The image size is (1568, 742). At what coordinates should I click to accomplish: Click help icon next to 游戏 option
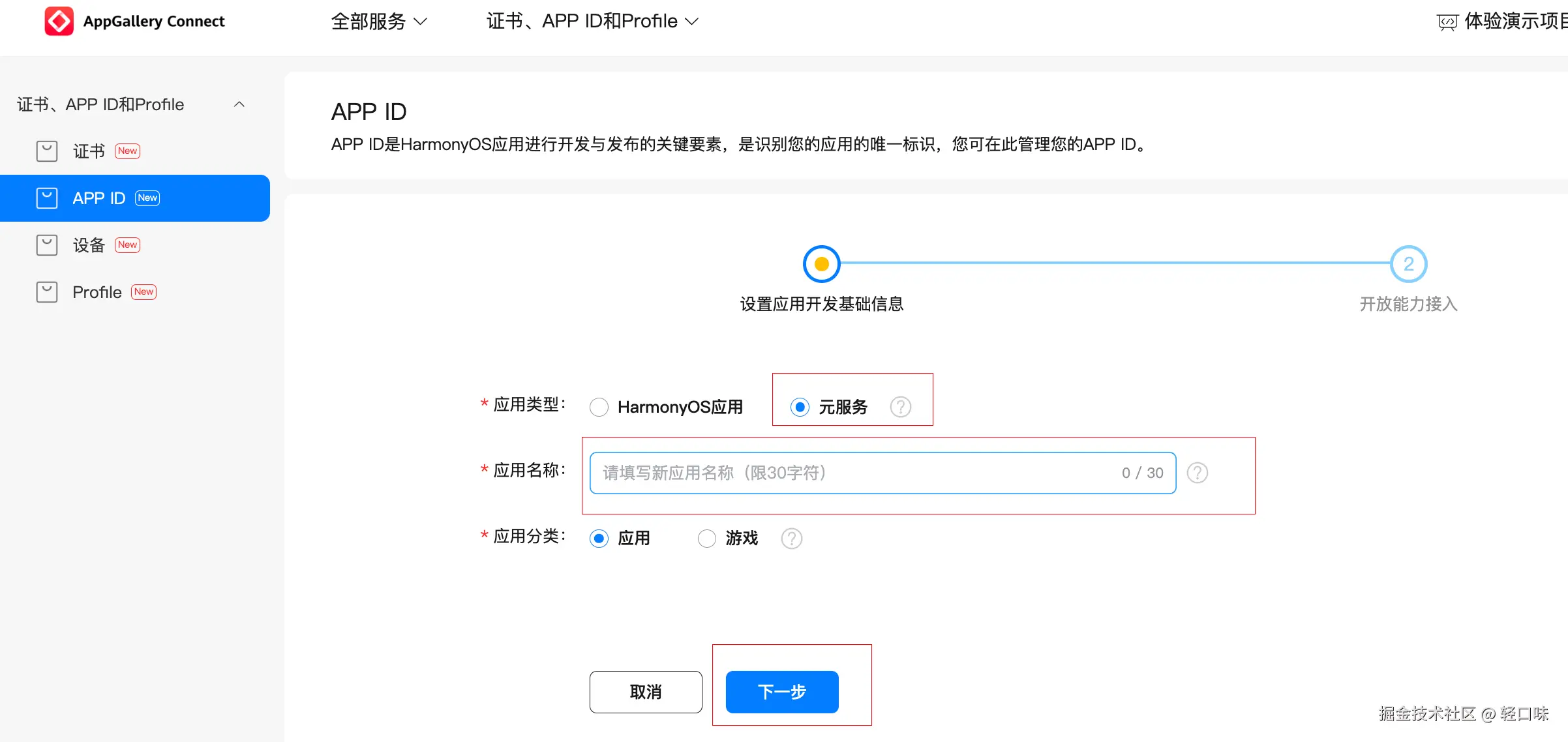(x=791, y=539)
